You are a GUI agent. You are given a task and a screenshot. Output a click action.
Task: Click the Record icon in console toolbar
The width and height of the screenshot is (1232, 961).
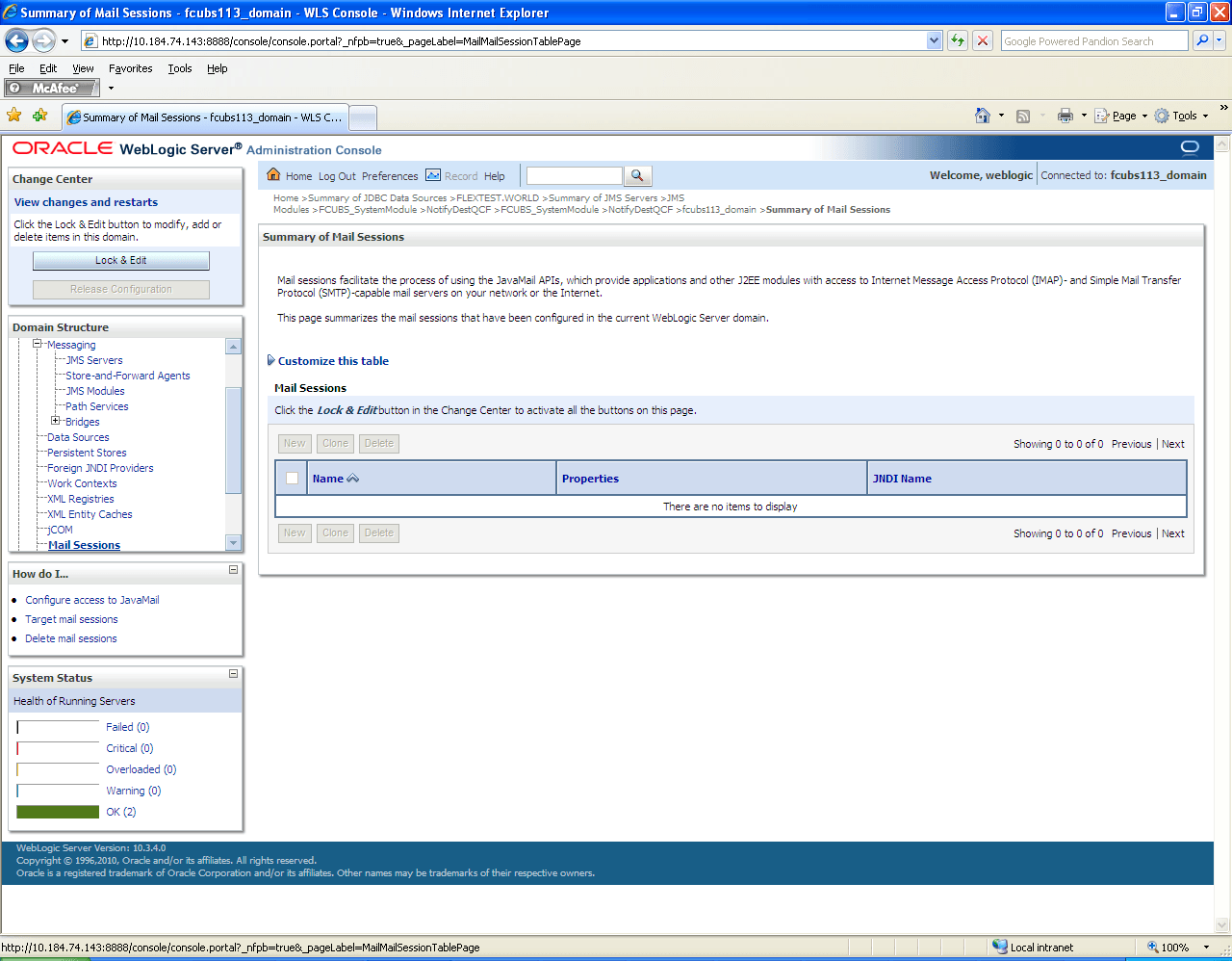[433, 175]
